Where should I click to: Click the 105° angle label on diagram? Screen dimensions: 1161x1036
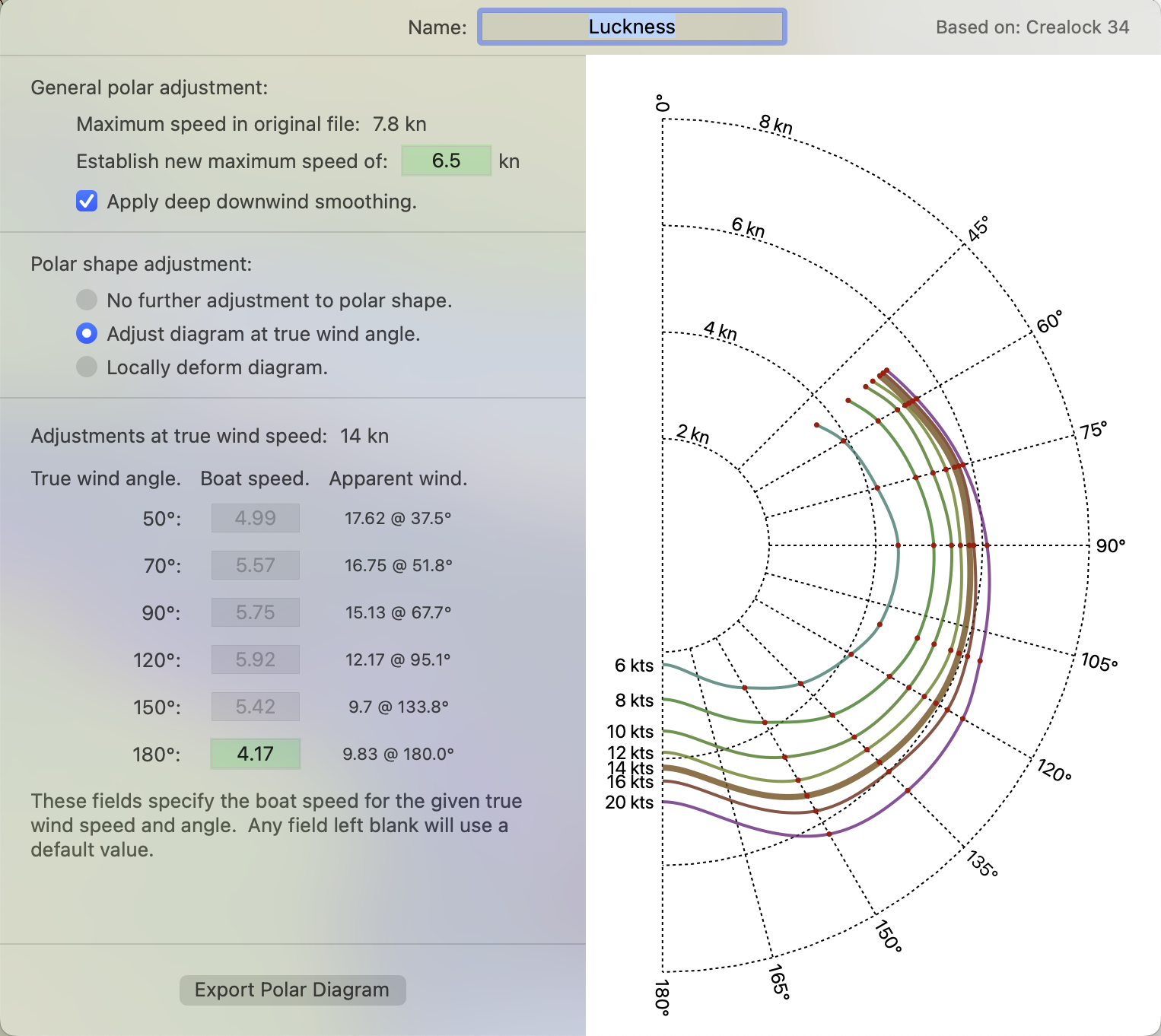coord(1100,662)
